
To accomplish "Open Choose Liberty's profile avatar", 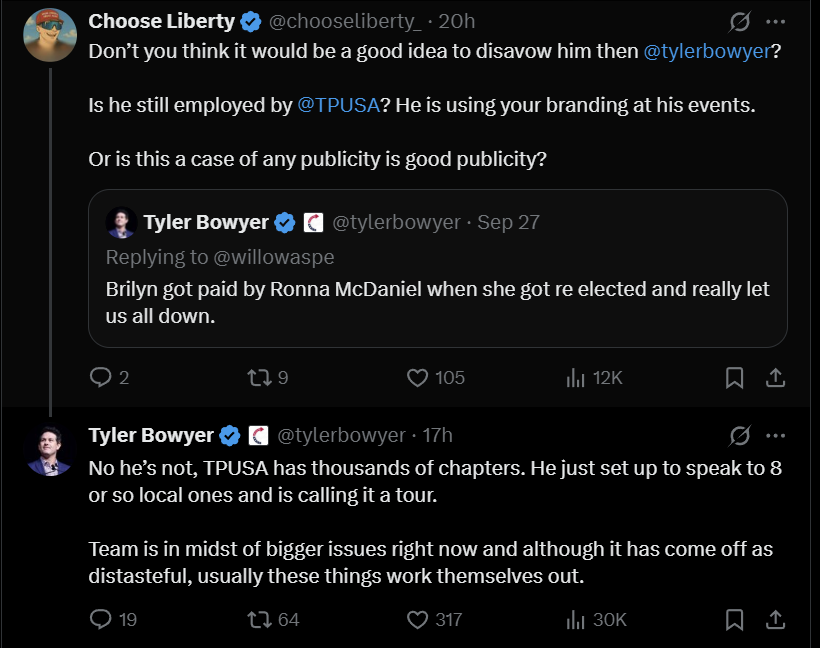I will (50, 34).
